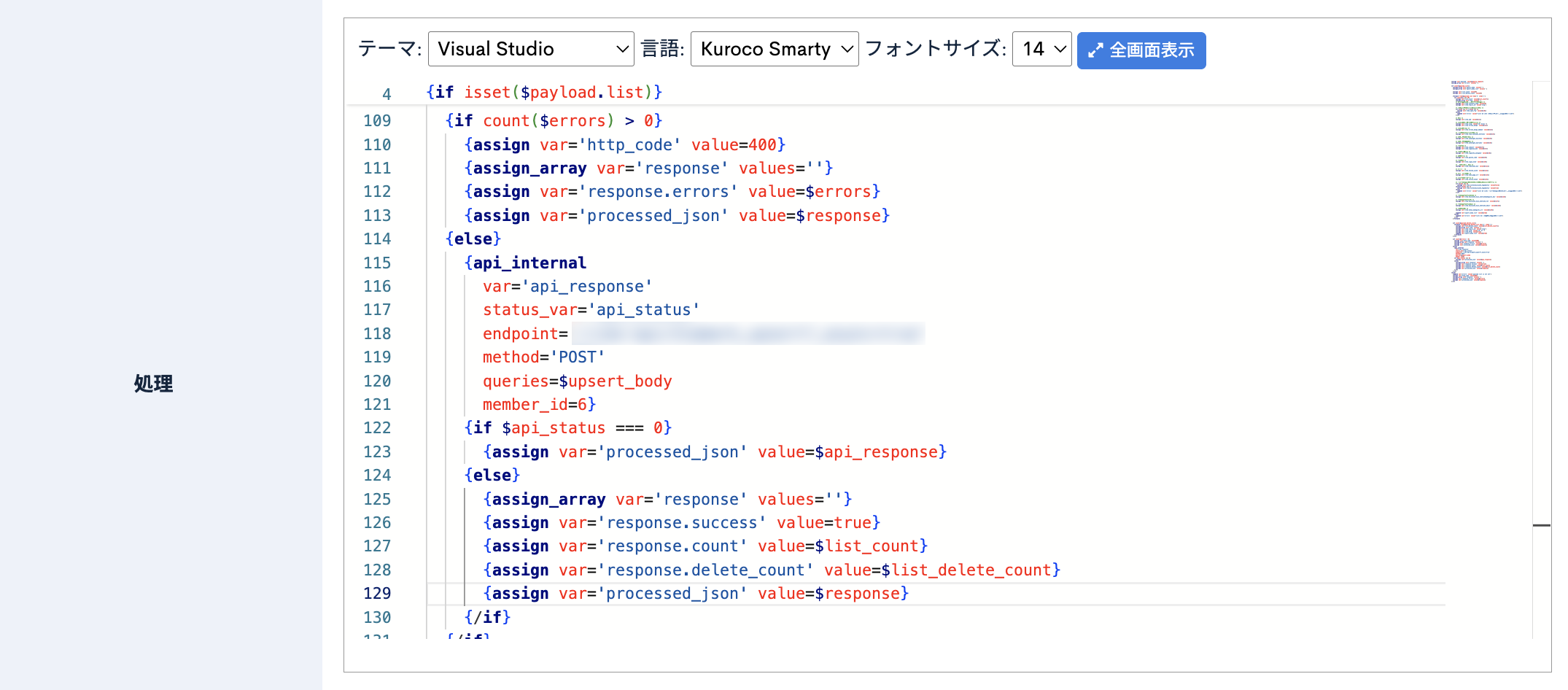Image resolution: width=1568 pixels, height=690 pixels.
Task: Jump to sticky line 4 isset header
Action: coord(543,93)
